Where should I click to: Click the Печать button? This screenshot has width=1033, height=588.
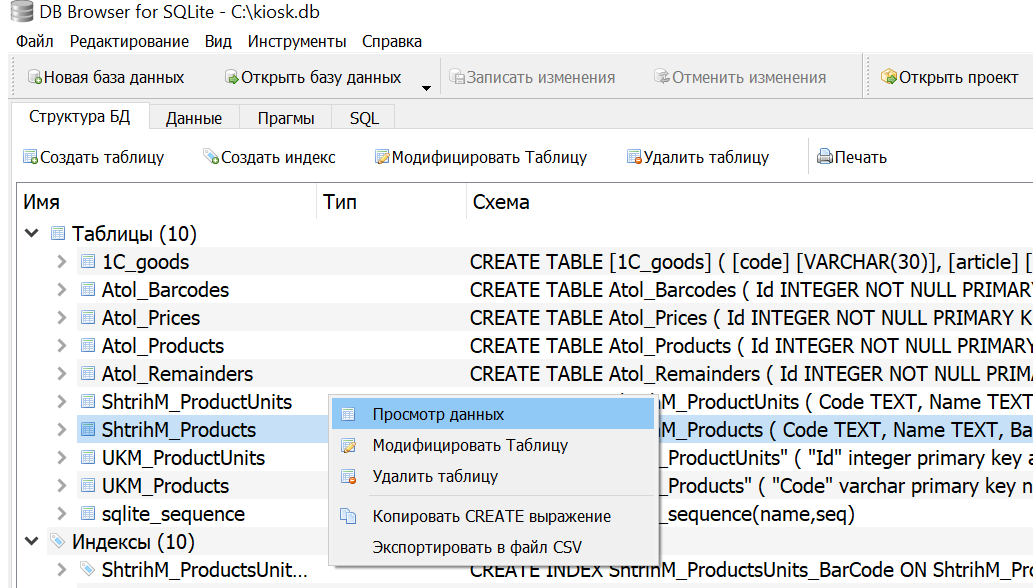tap(852, 157)
